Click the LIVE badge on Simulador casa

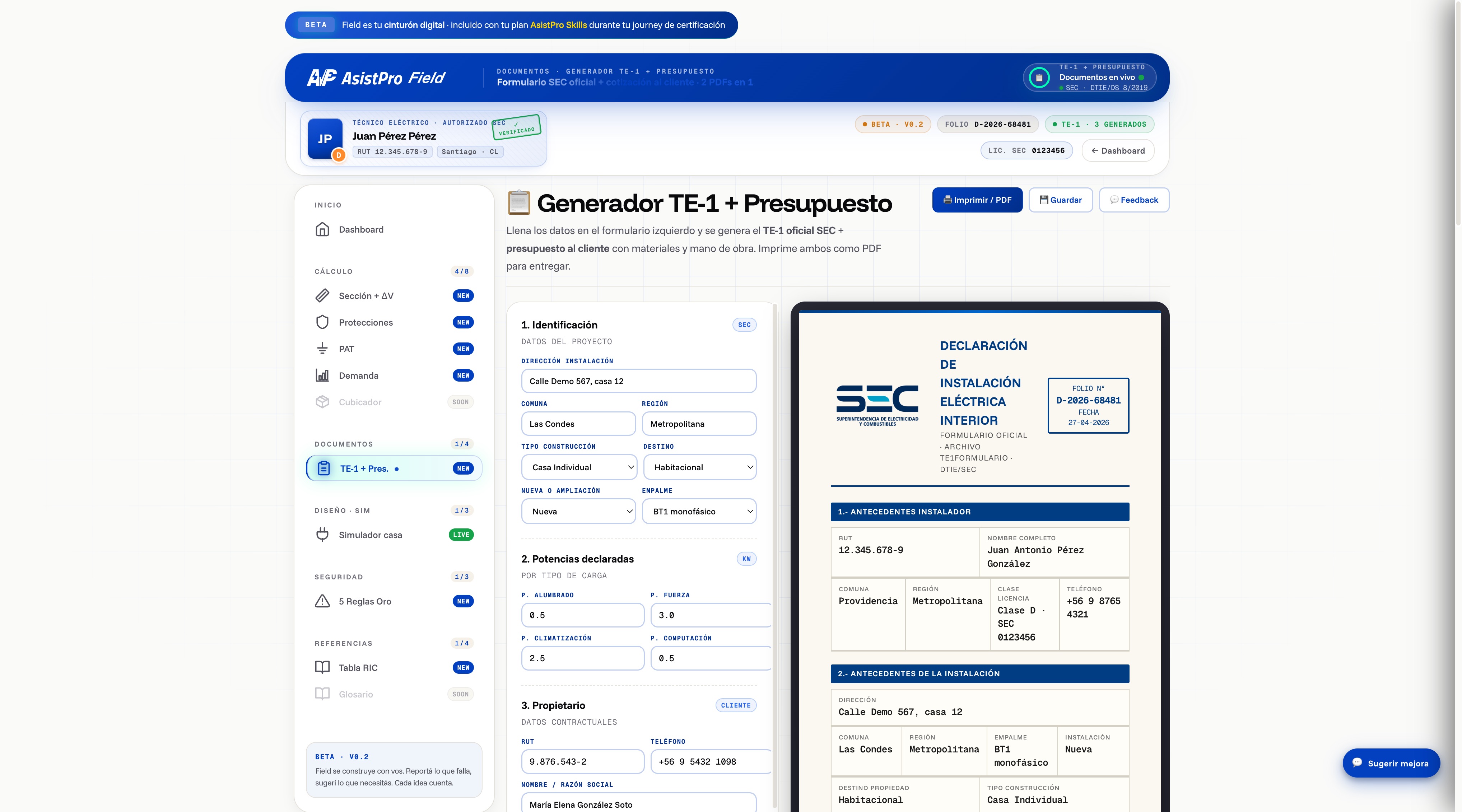click(x=461, y=535)
